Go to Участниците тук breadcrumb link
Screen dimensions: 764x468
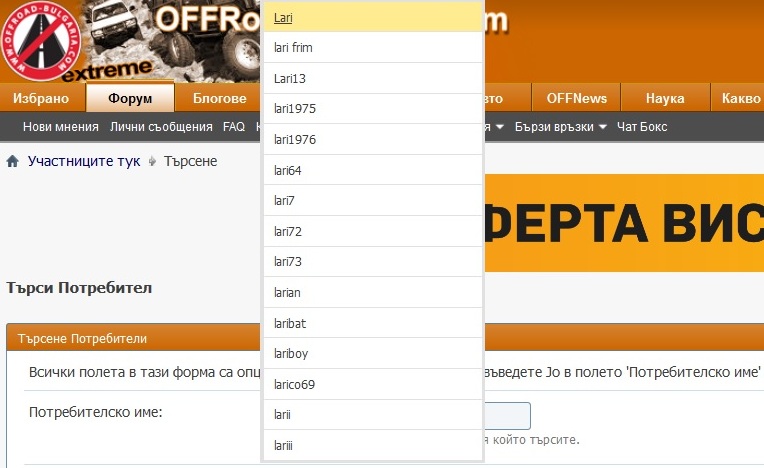84,161
